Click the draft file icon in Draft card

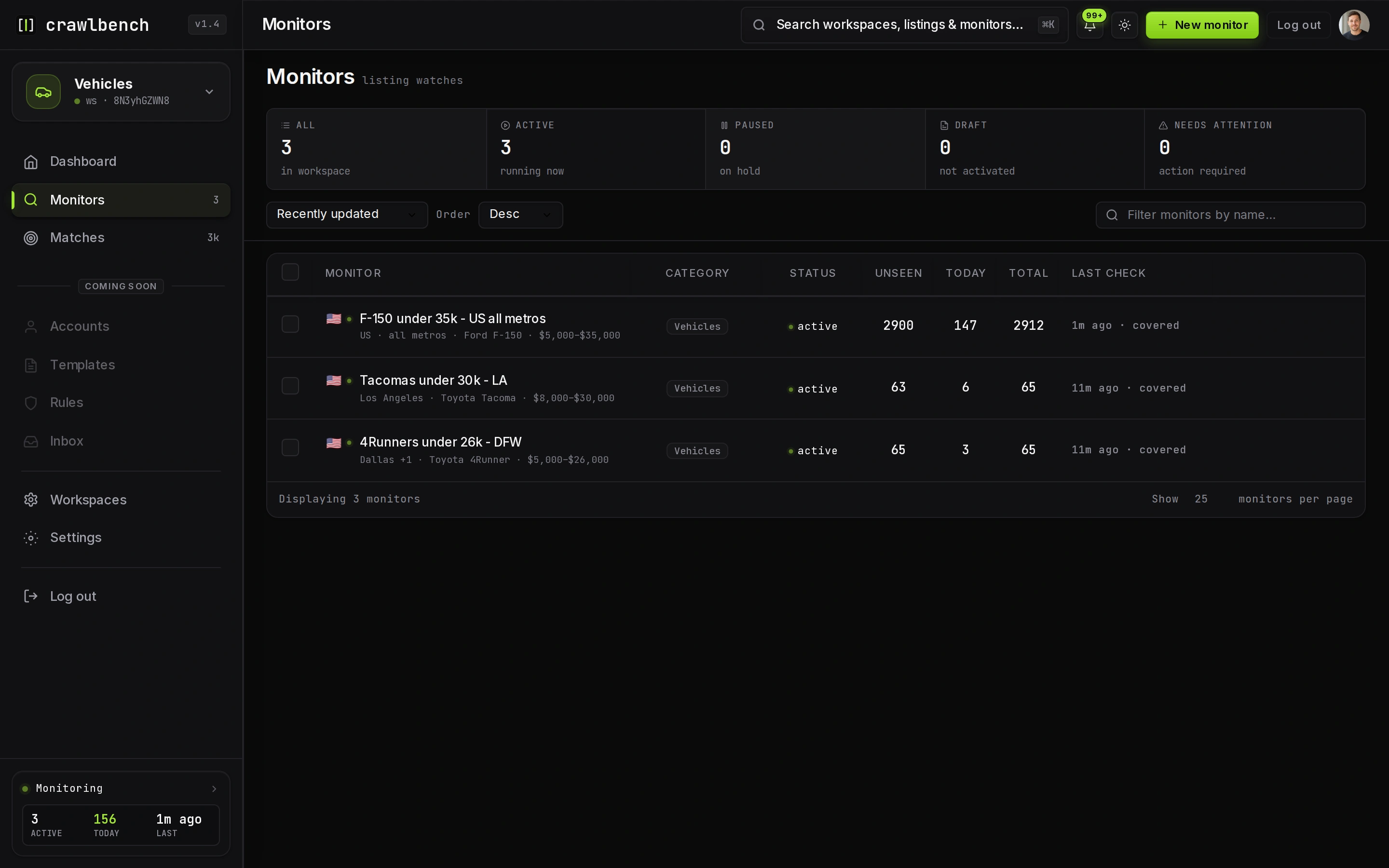[x=944, y=125]
